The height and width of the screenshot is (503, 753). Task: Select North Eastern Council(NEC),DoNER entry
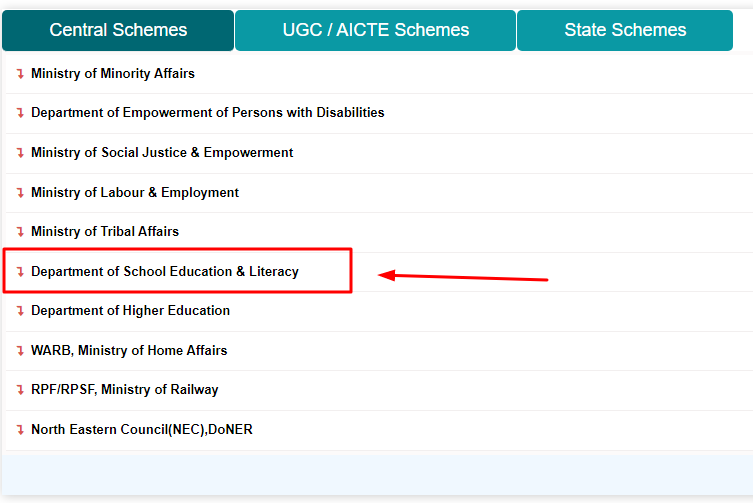tap(142, 429)
